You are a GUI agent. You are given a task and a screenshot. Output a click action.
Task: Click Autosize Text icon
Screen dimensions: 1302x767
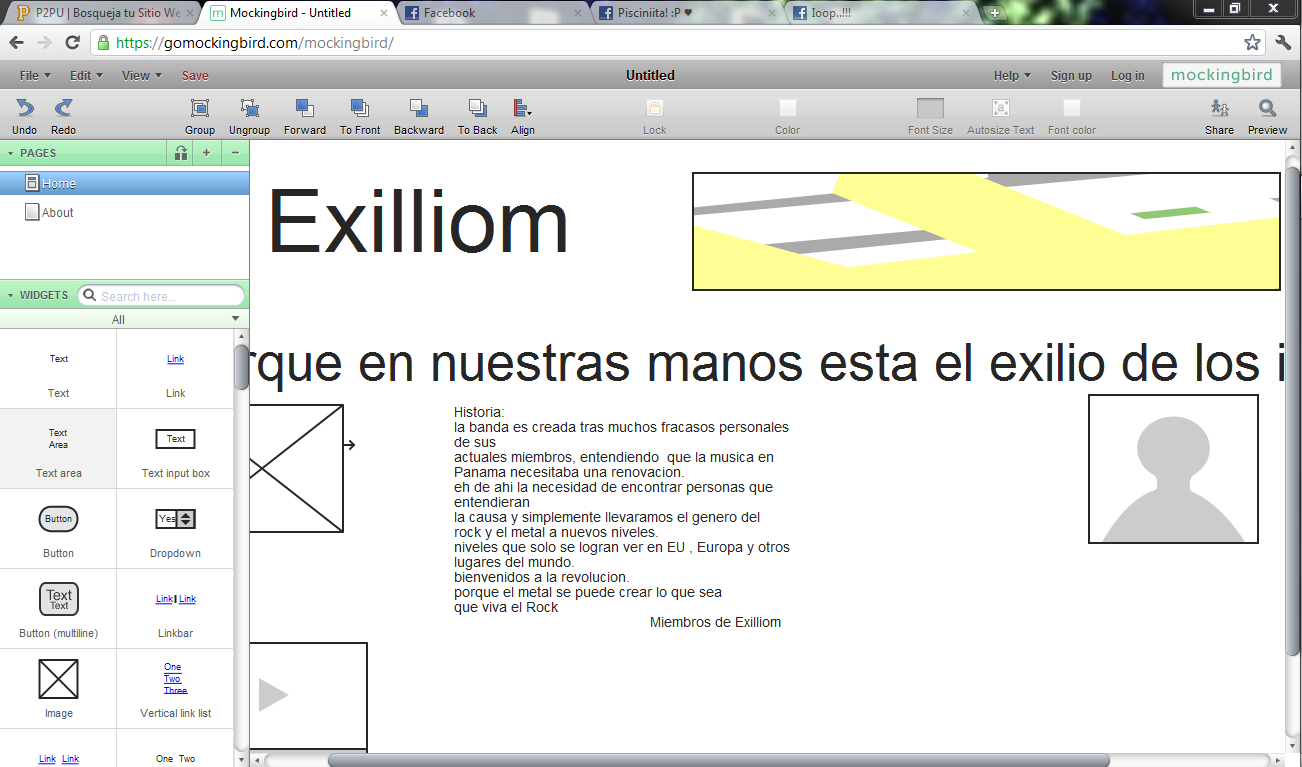click(1001, 108)
